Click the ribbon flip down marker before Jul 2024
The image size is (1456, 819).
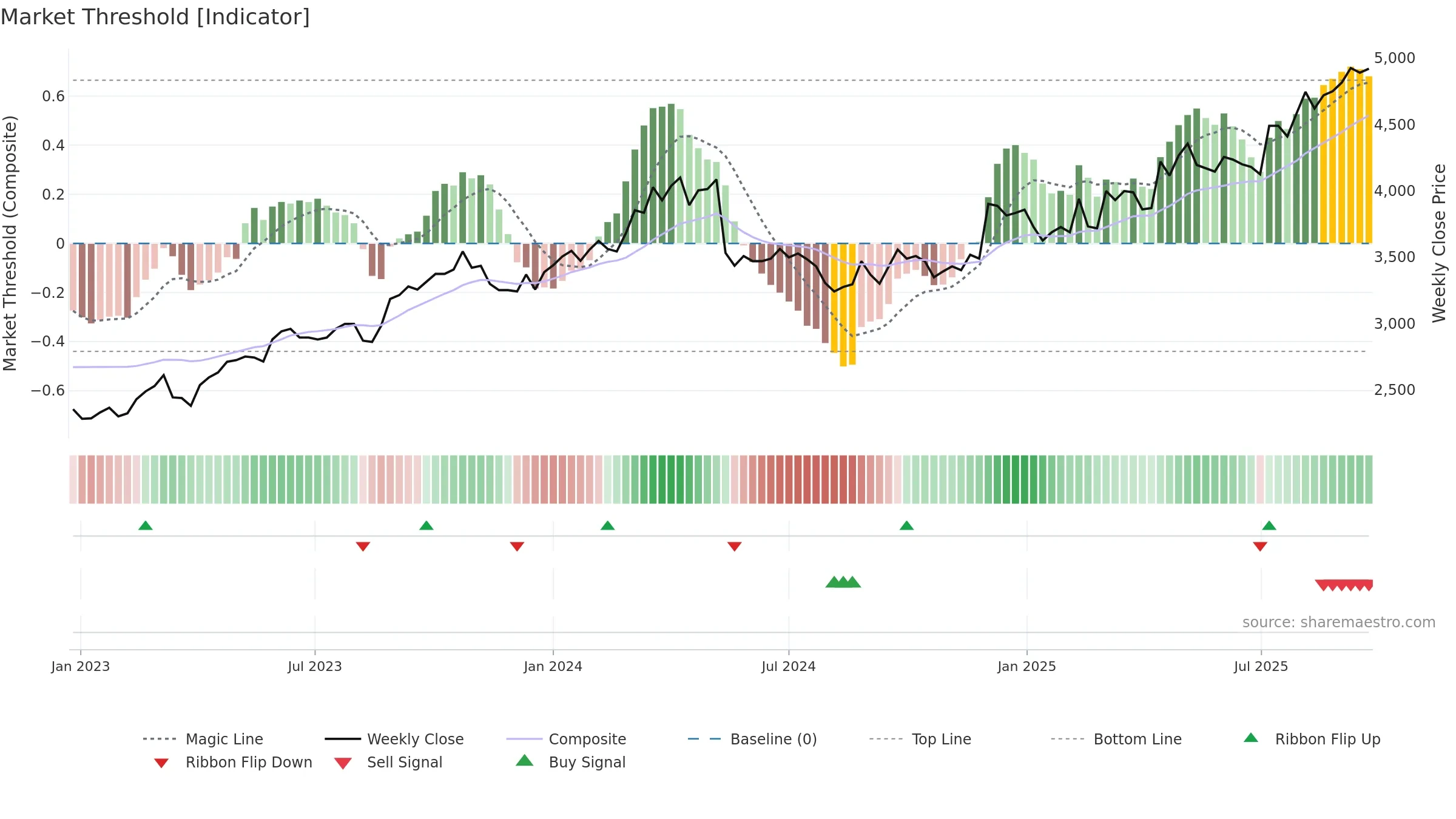point(735,547)
